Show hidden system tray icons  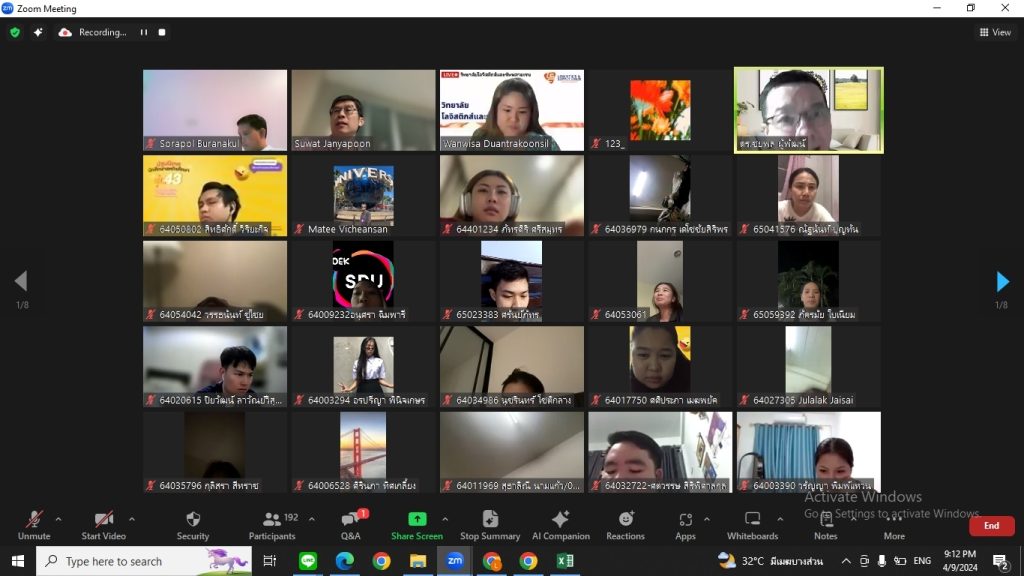pos(846,561)
